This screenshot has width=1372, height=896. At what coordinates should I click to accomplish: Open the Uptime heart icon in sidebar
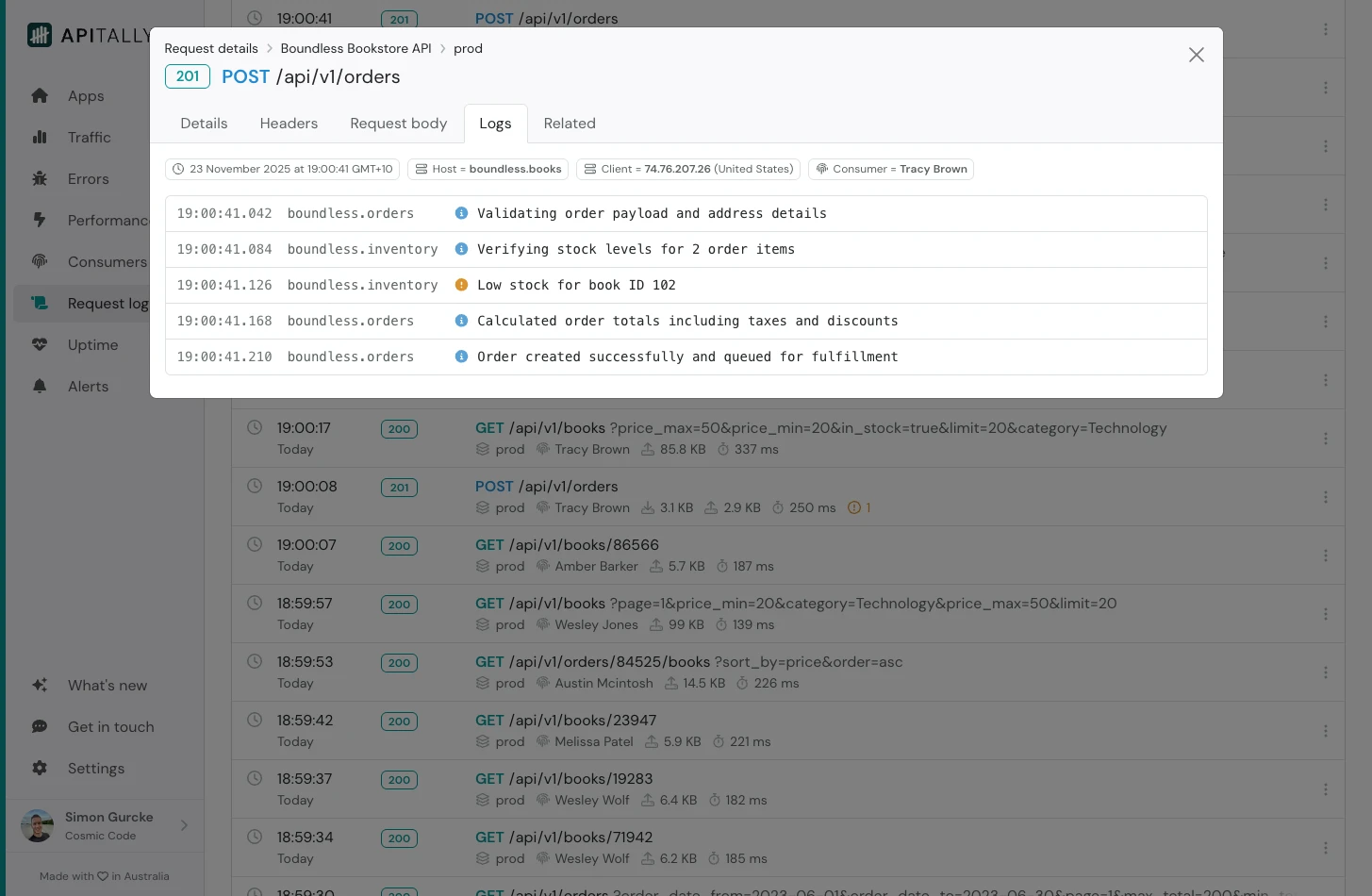[40, 344]
